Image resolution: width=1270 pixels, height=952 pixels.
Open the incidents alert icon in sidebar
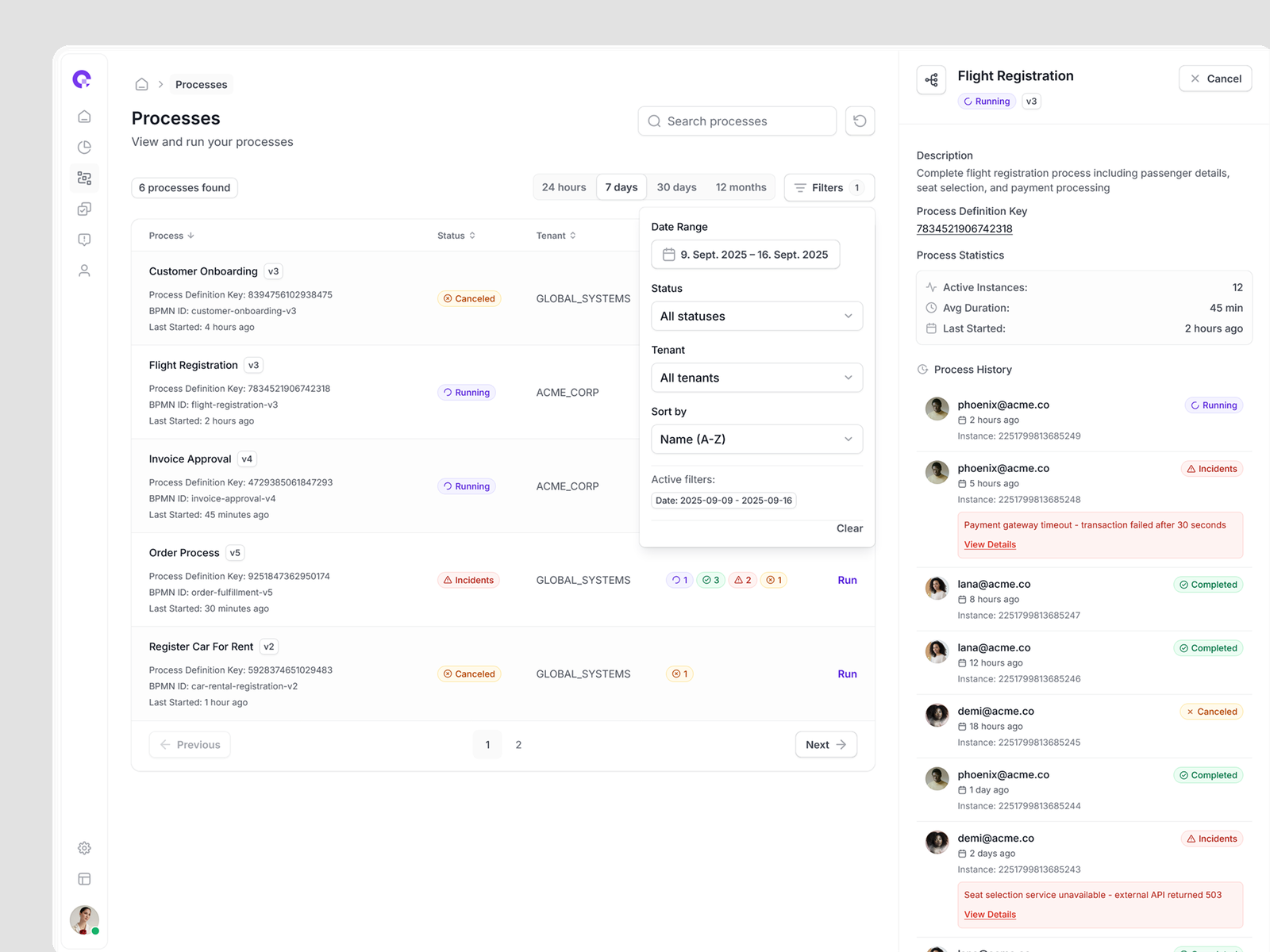coord(84,239)
